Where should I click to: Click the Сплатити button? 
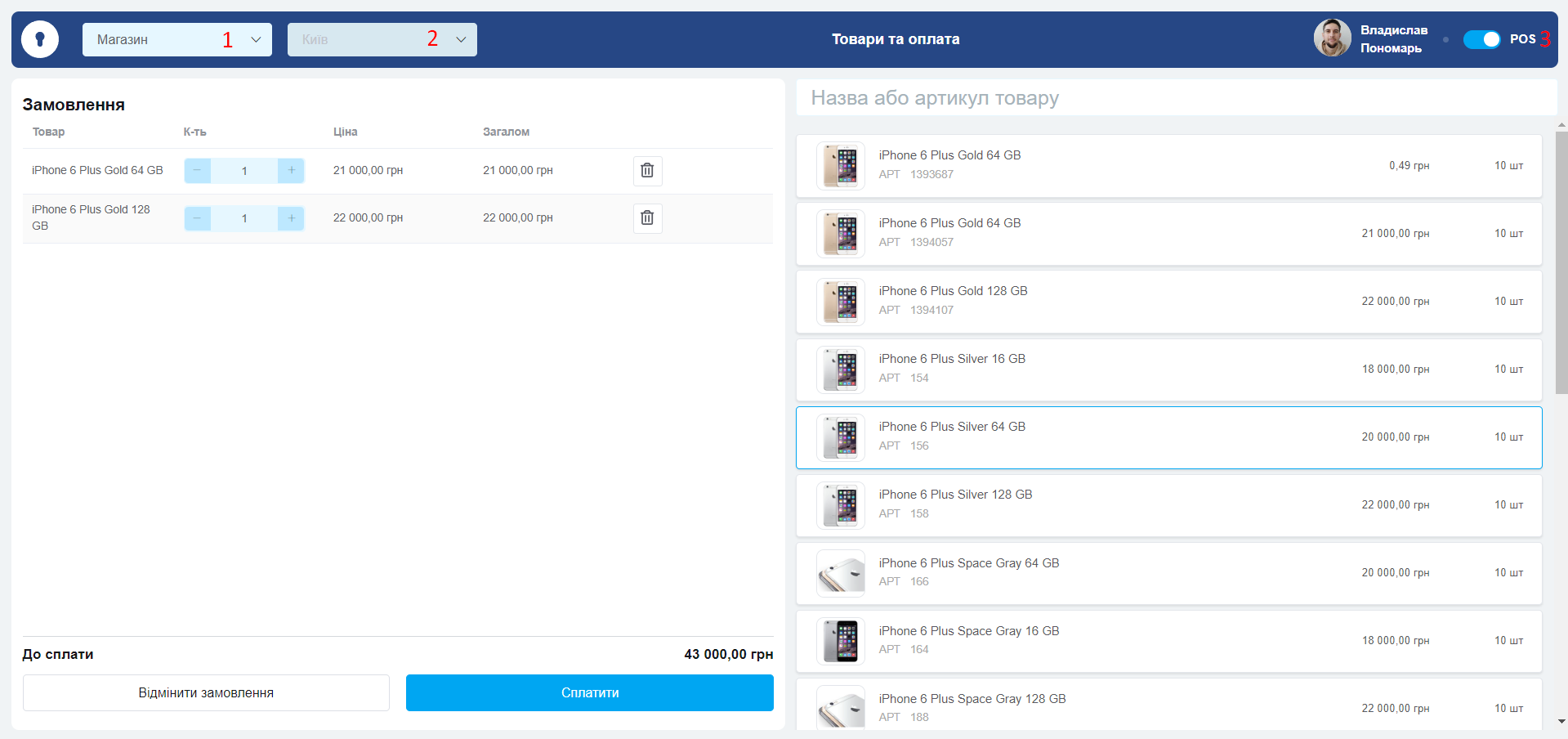590,692
